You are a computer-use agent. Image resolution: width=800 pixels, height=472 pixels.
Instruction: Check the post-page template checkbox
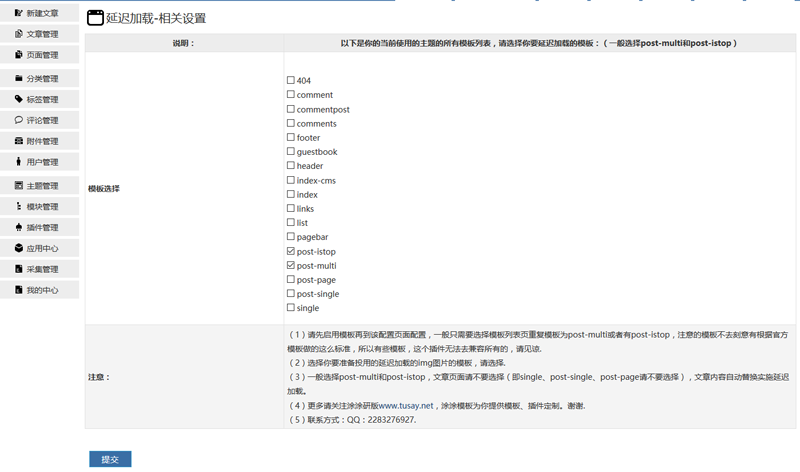coord(291,280)
